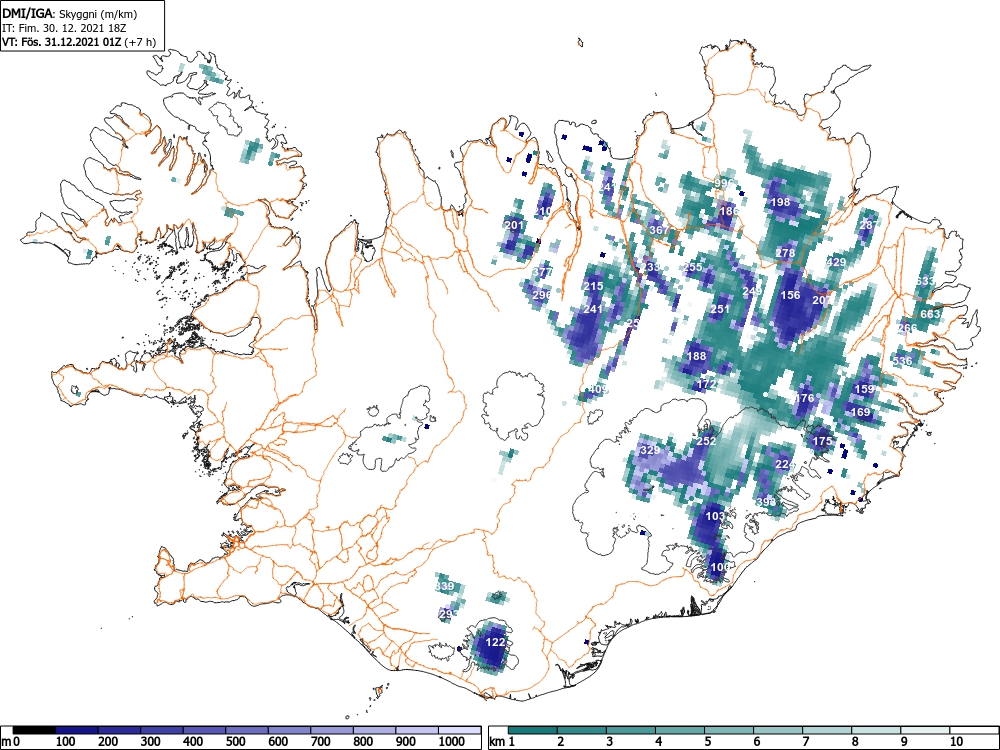Image resolution: width=1000 pixels, height=750 pixels.
Task: Click the 409 visibility value on the map
Action: pyautogui.click(x=598, y=389)
